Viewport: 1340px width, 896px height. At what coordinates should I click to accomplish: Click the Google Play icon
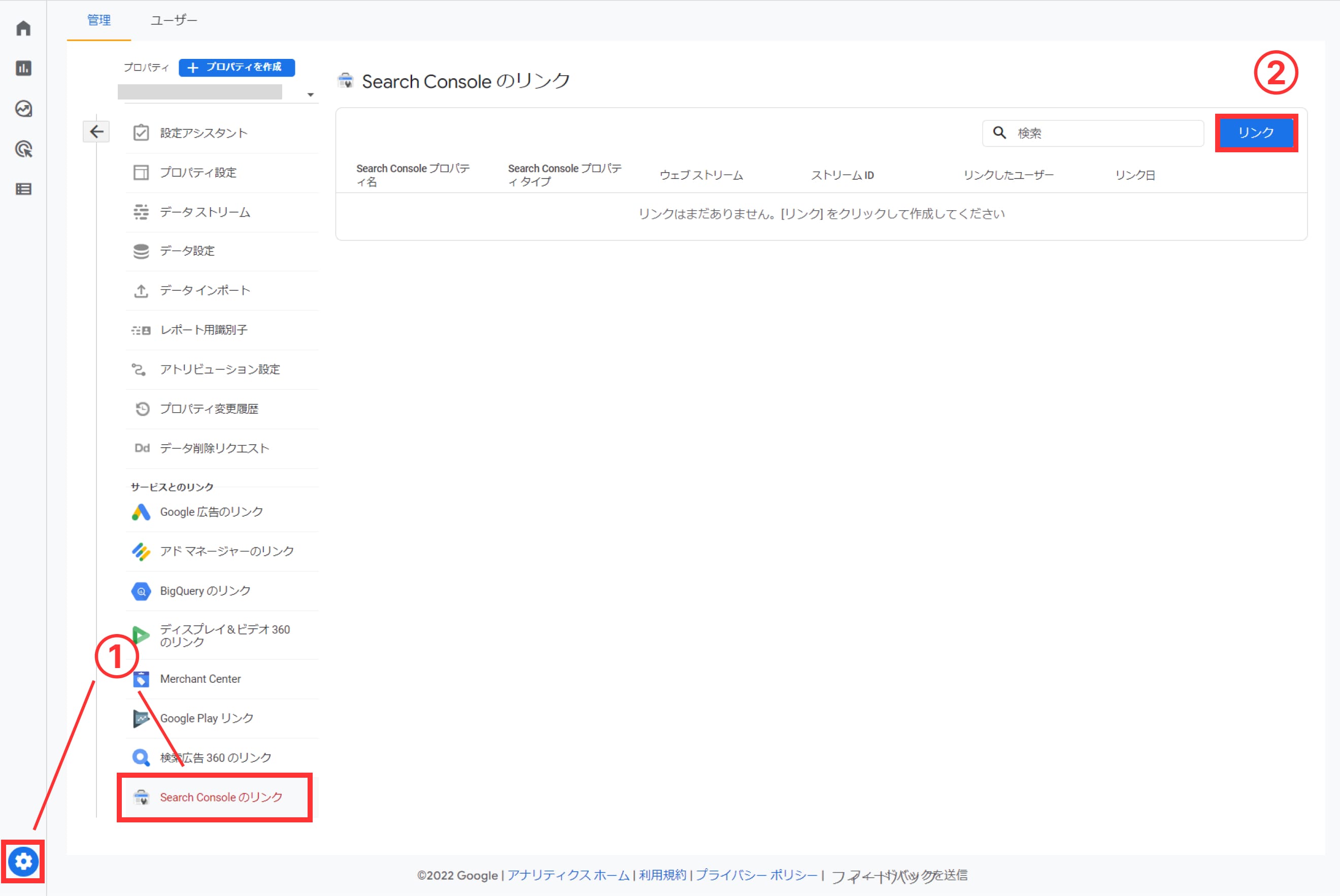point(141,718)
